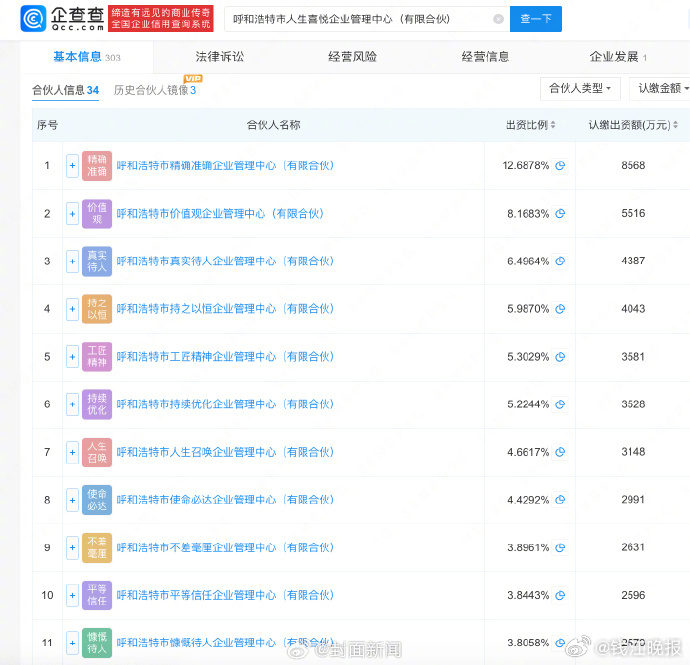Click the 查一下 search button
The height and width of the screenshot is (665, 690).
coord(536,19)
